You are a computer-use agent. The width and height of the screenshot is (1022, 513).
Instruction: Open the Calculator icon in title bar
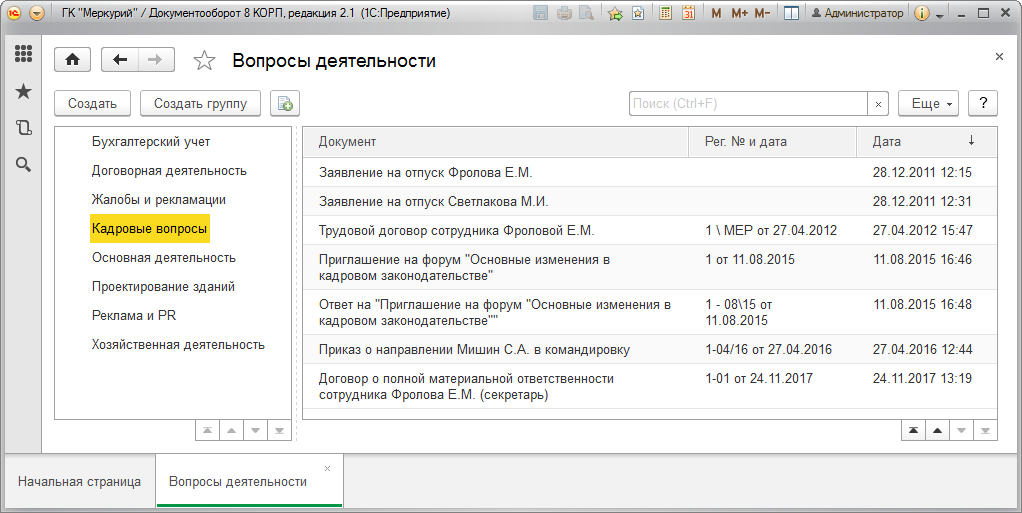tap(665, 13)
